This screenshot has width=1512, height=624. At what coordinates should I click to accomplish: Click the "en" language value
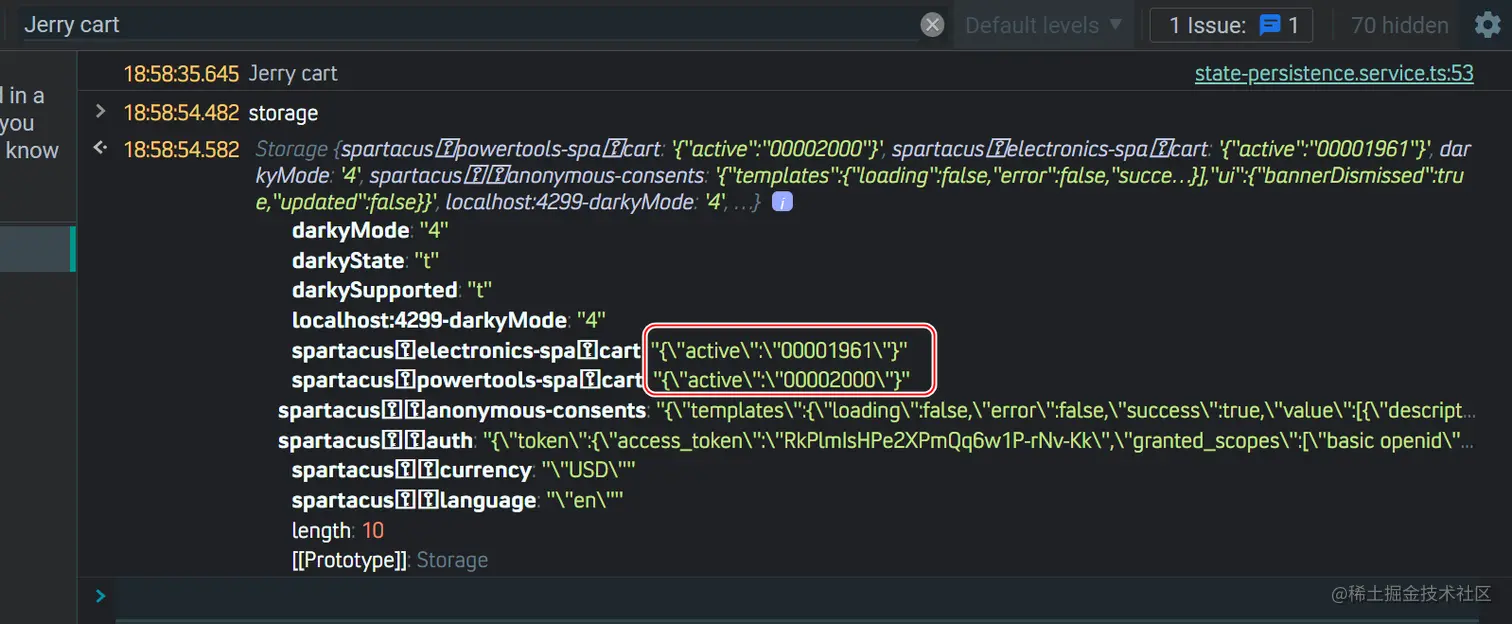(x=585, y=500)
